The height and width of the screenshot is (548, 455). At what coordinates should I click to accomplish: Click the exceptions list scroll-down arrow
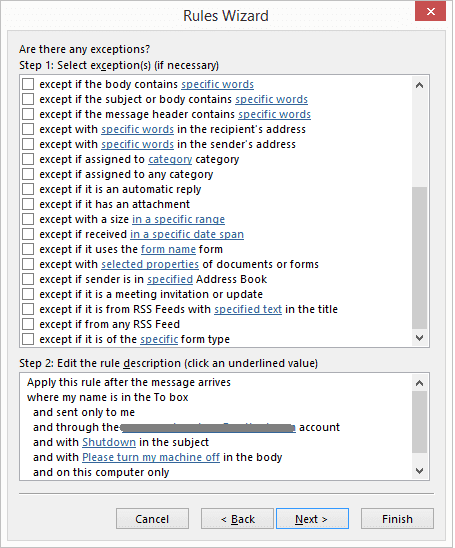(419, 338)
